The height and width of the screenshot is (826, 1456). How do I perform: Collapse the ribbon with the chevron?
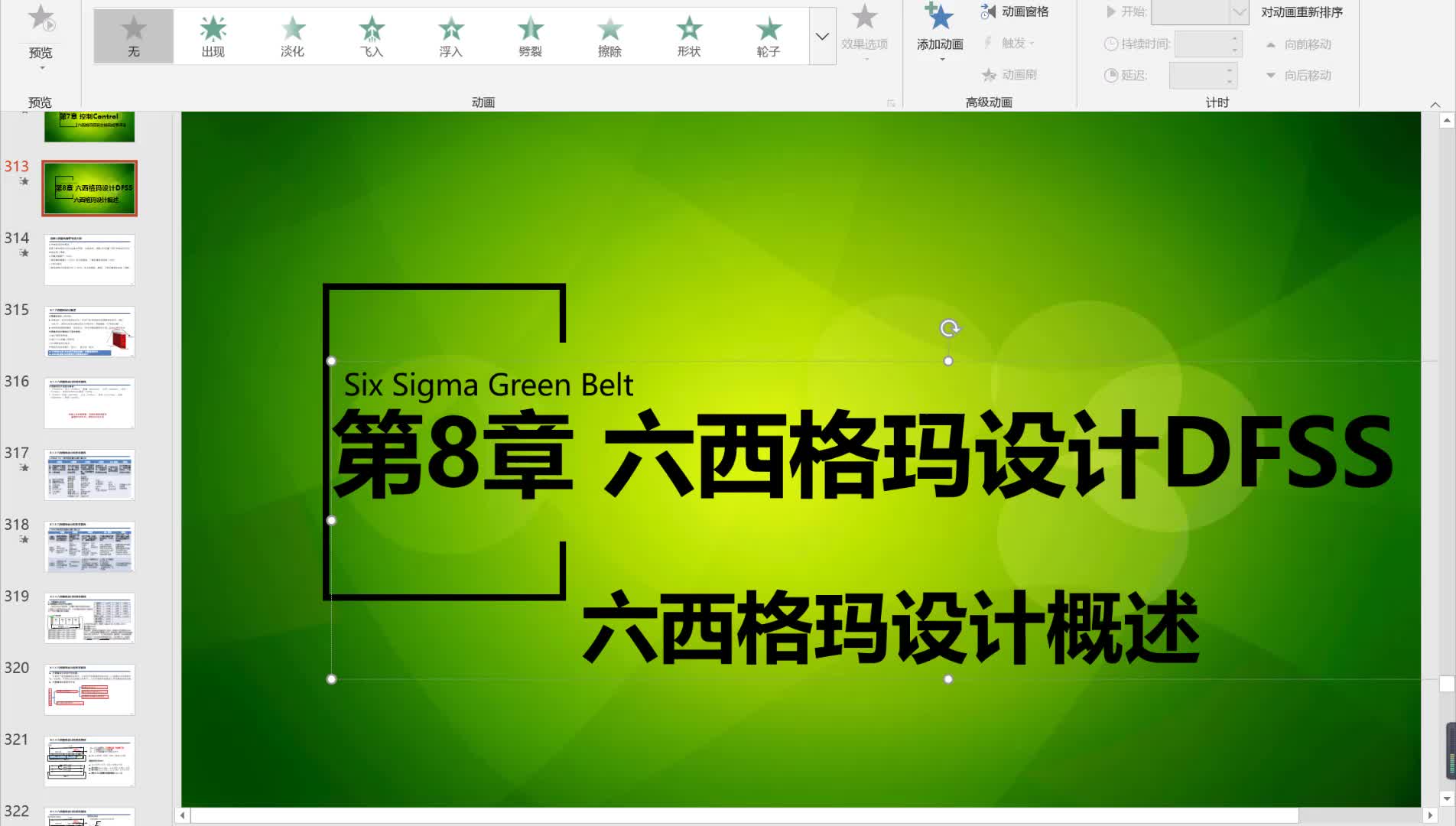click(1435, 105)
